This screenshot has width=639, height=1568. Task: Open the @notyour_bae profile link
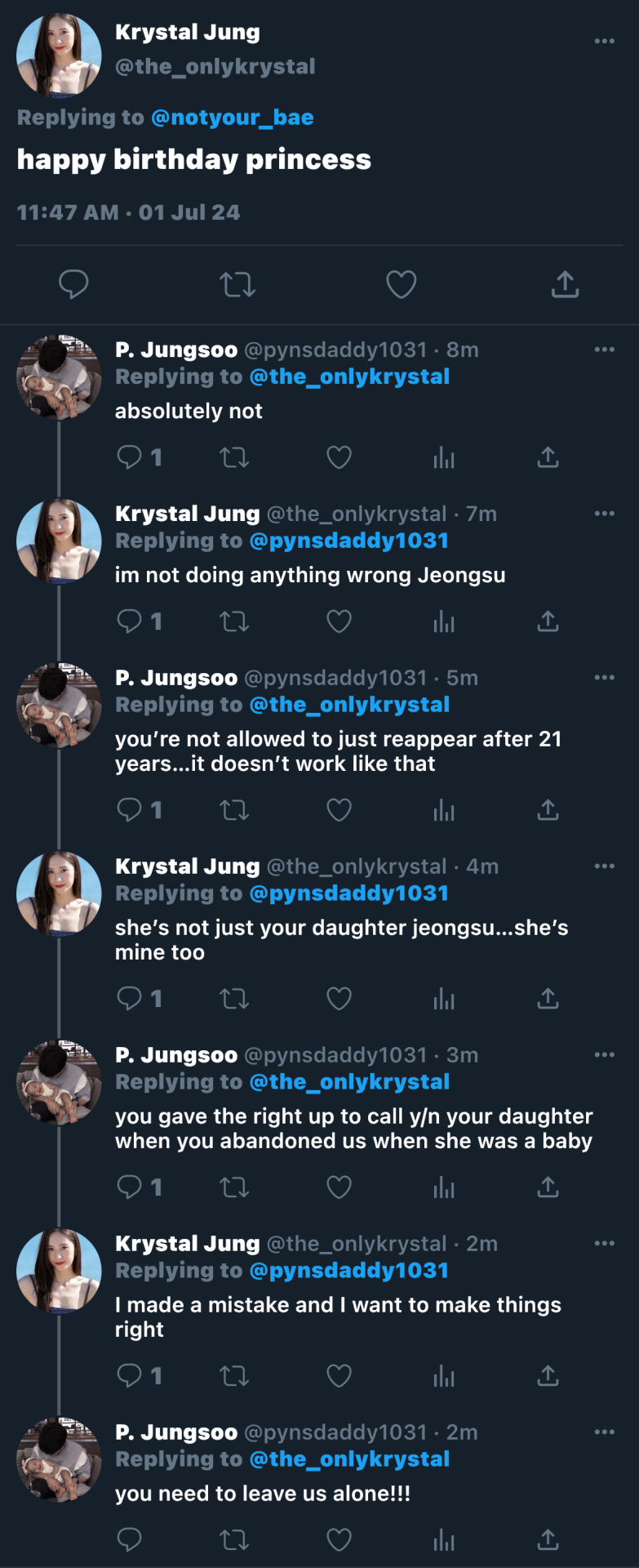(x=232, y=118)
